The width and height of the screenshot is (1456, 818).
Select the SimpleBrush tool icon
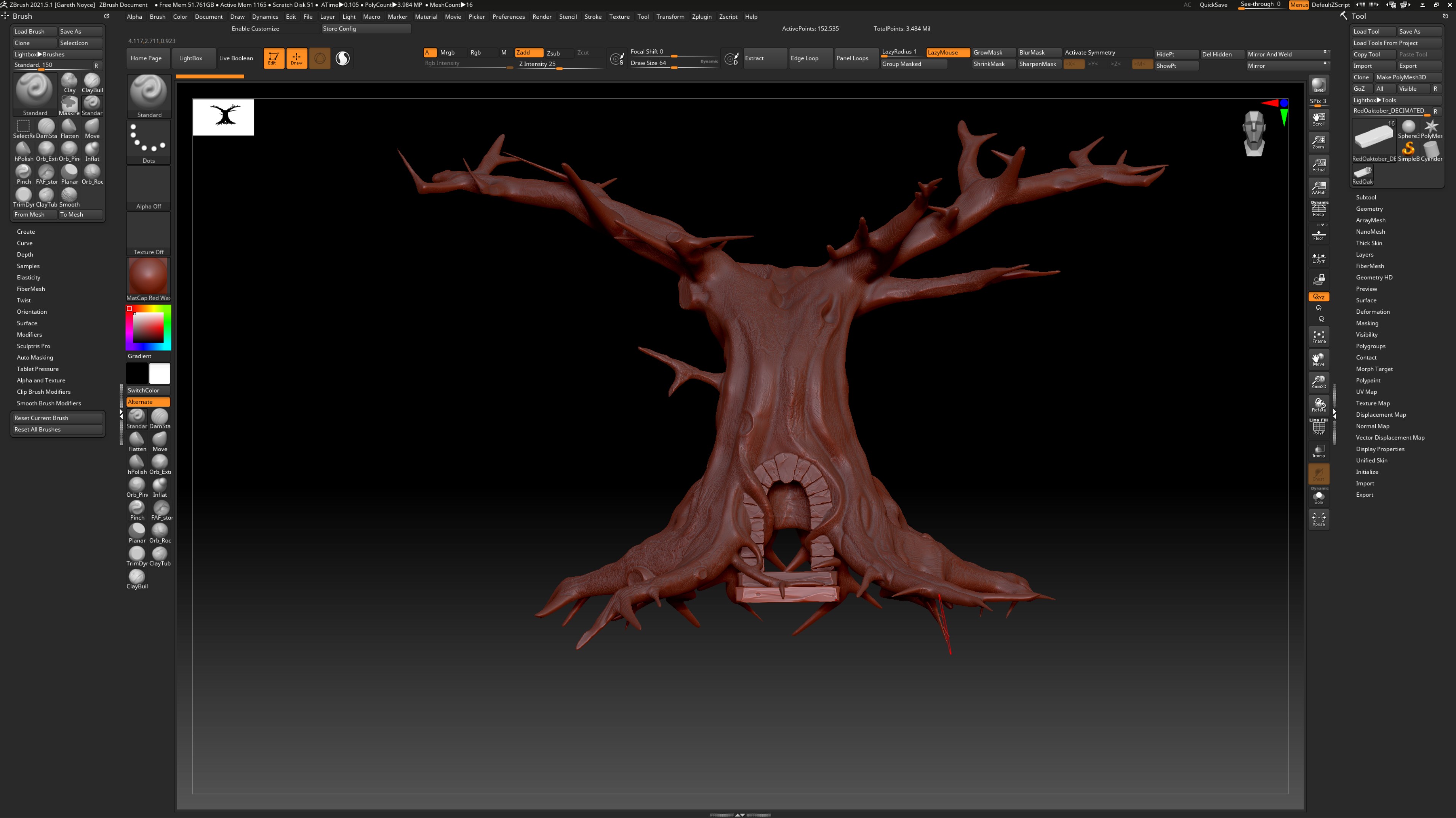point(1408,152)
